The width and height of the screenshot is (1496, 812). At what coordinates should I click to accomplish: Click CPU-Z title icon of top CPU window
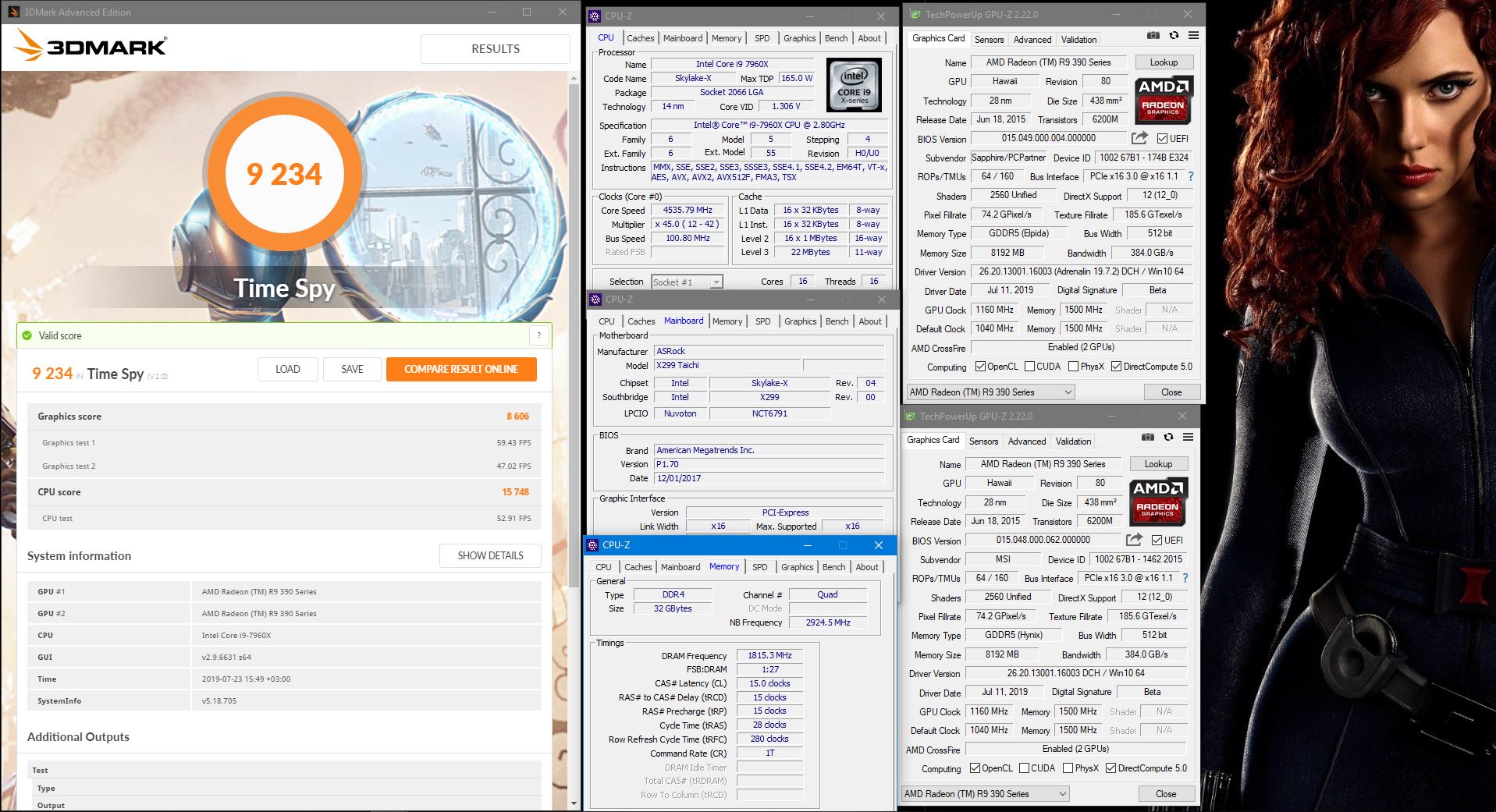tap(595, 16)
